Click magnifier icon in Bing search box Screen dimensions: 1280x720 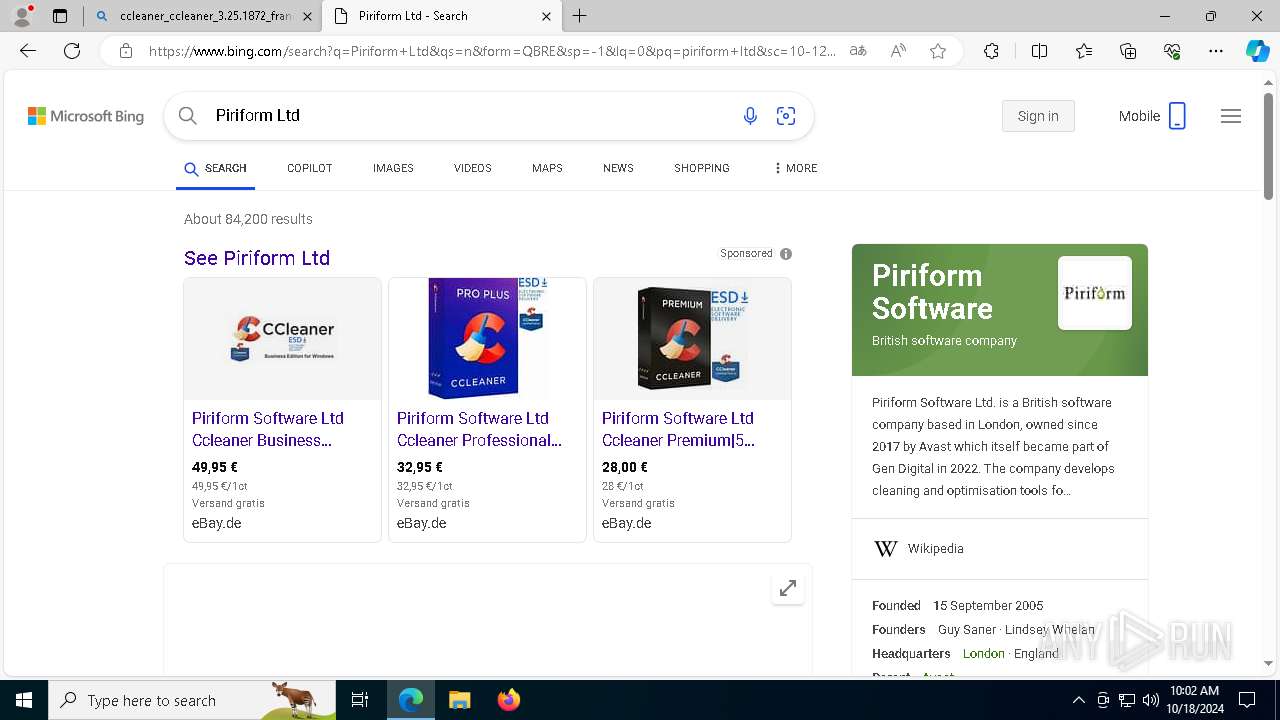pos(187,116)
